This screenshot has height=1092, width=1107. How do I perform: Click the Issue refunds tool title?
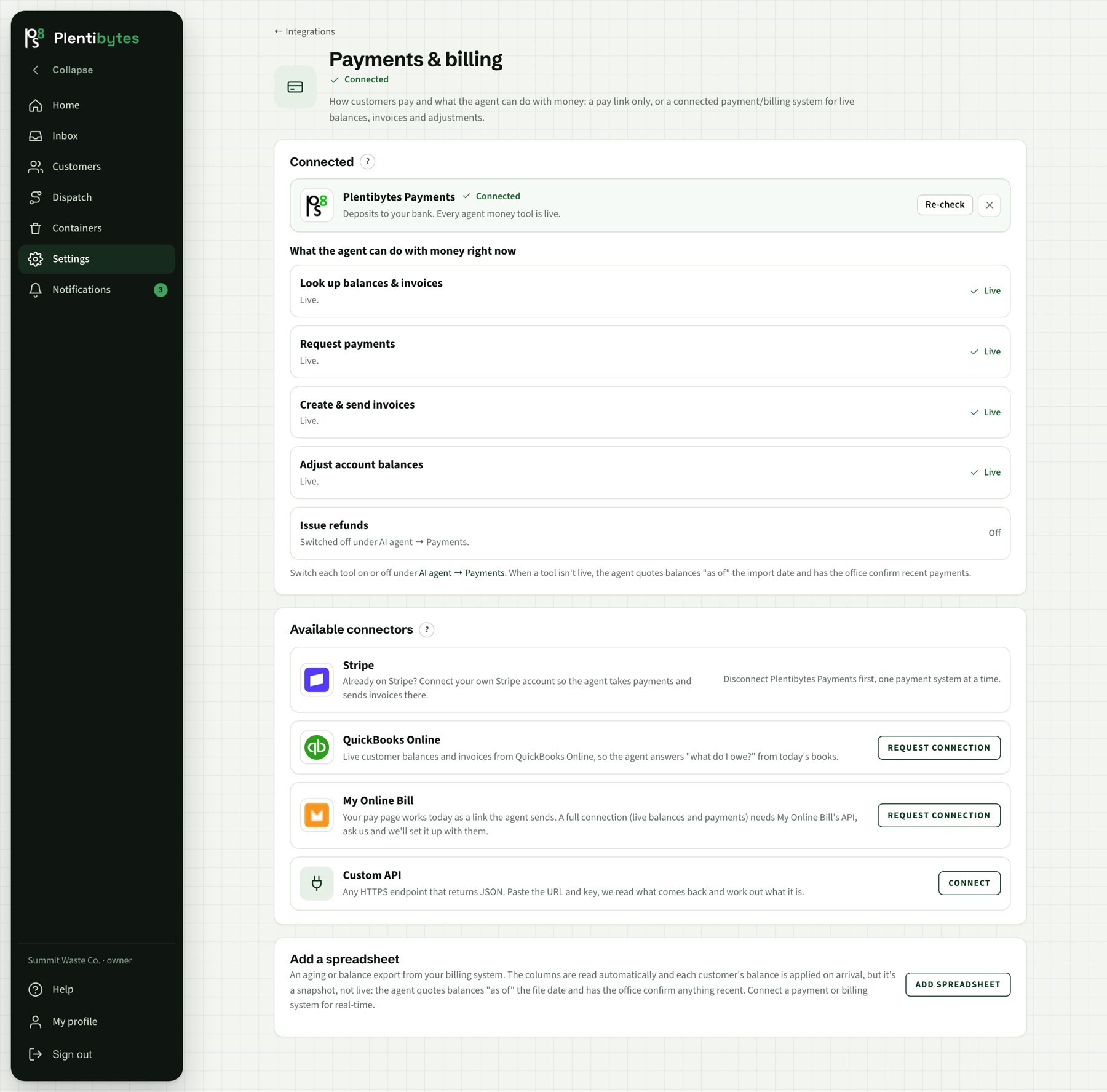[x=334, y=525]
